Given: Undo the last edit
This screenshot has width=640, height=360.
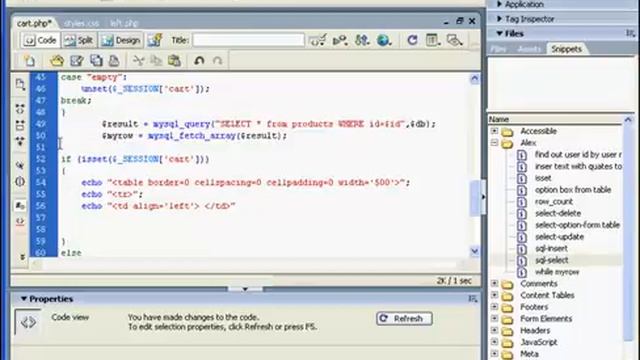Looking at the screenshot, I should [x=199, y=61].
